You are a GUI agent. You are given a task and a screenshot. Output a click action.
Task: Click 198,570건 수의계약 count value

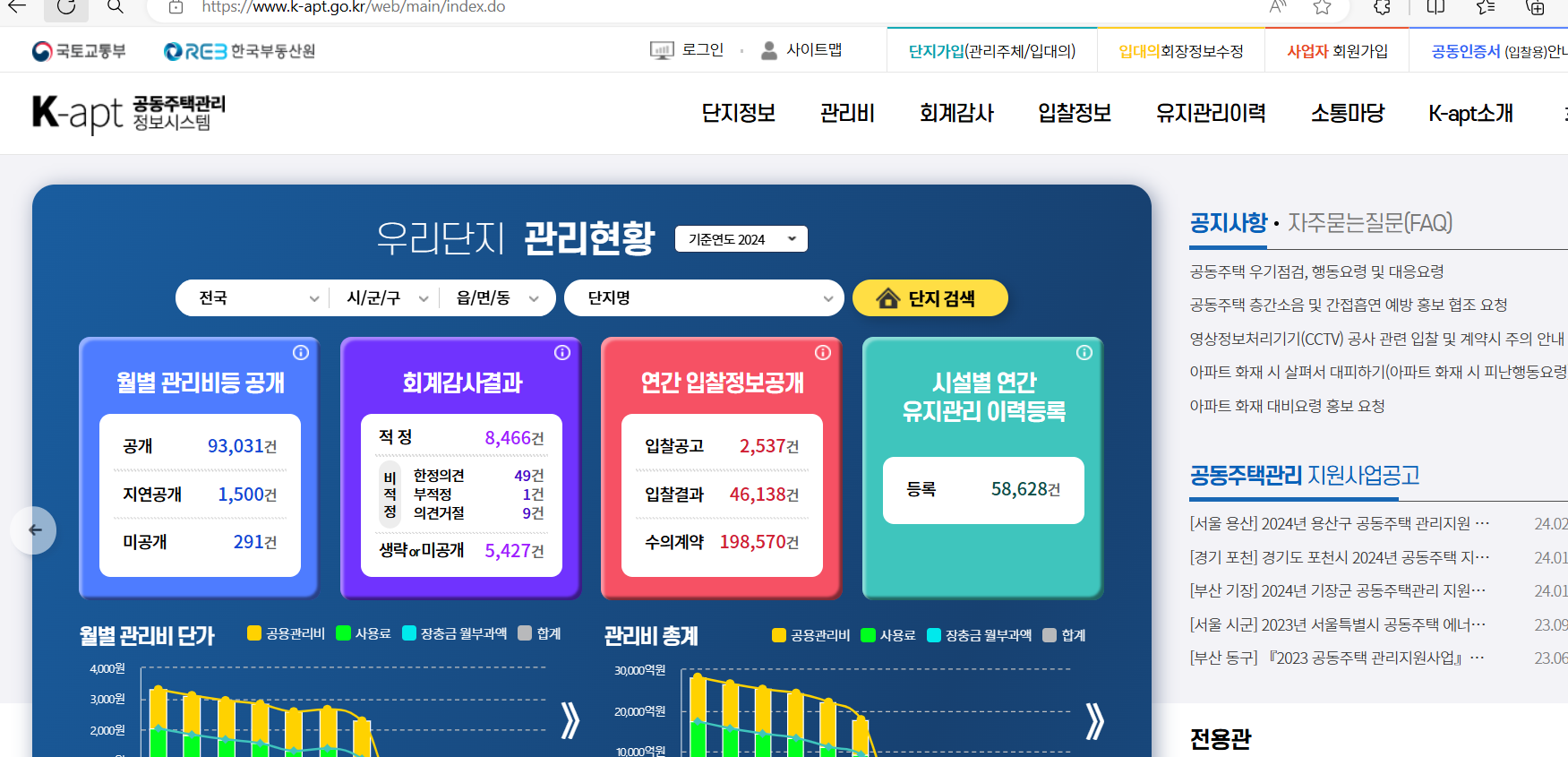[x=759, y=542]
